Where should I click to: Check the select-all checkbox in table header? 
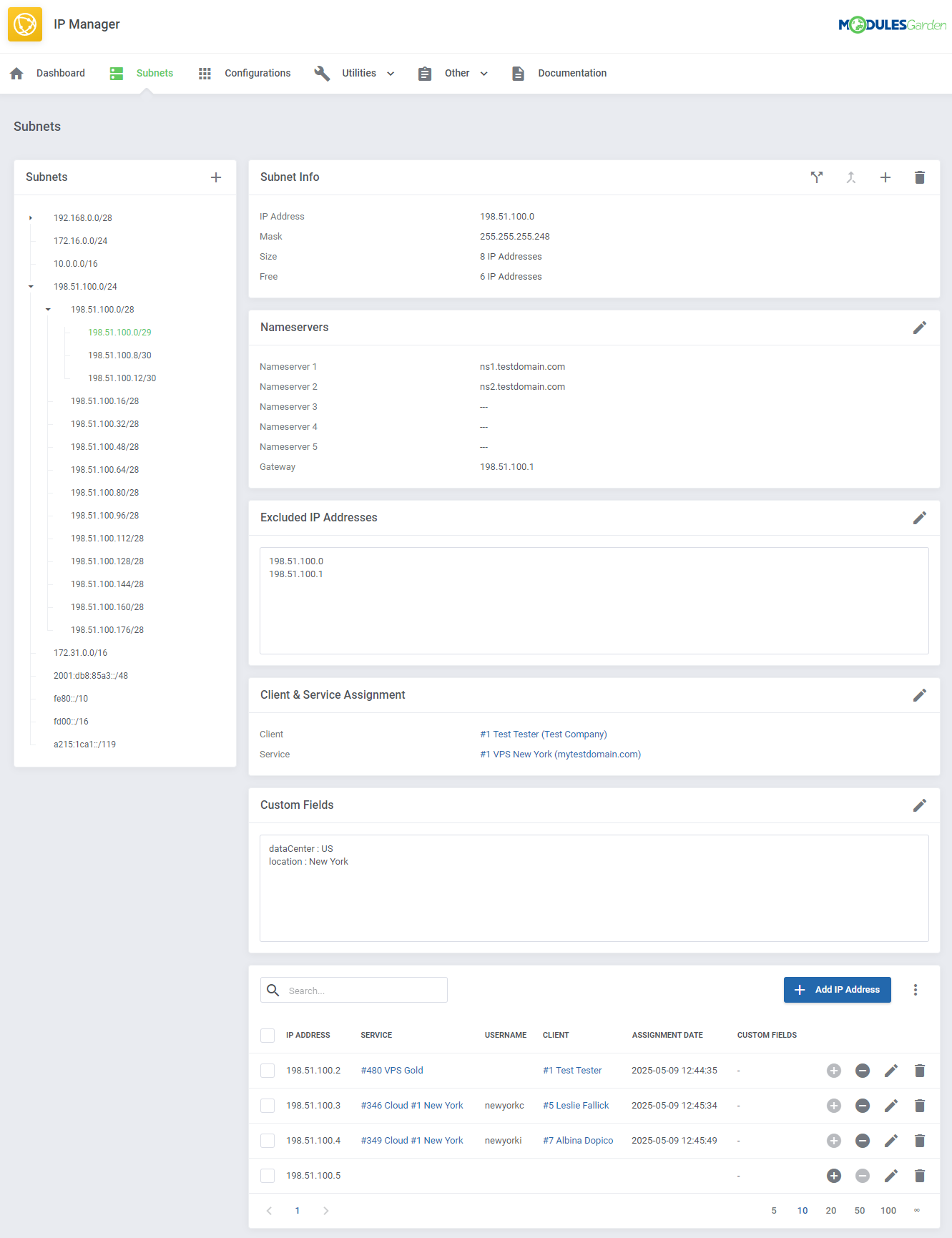268,1036
